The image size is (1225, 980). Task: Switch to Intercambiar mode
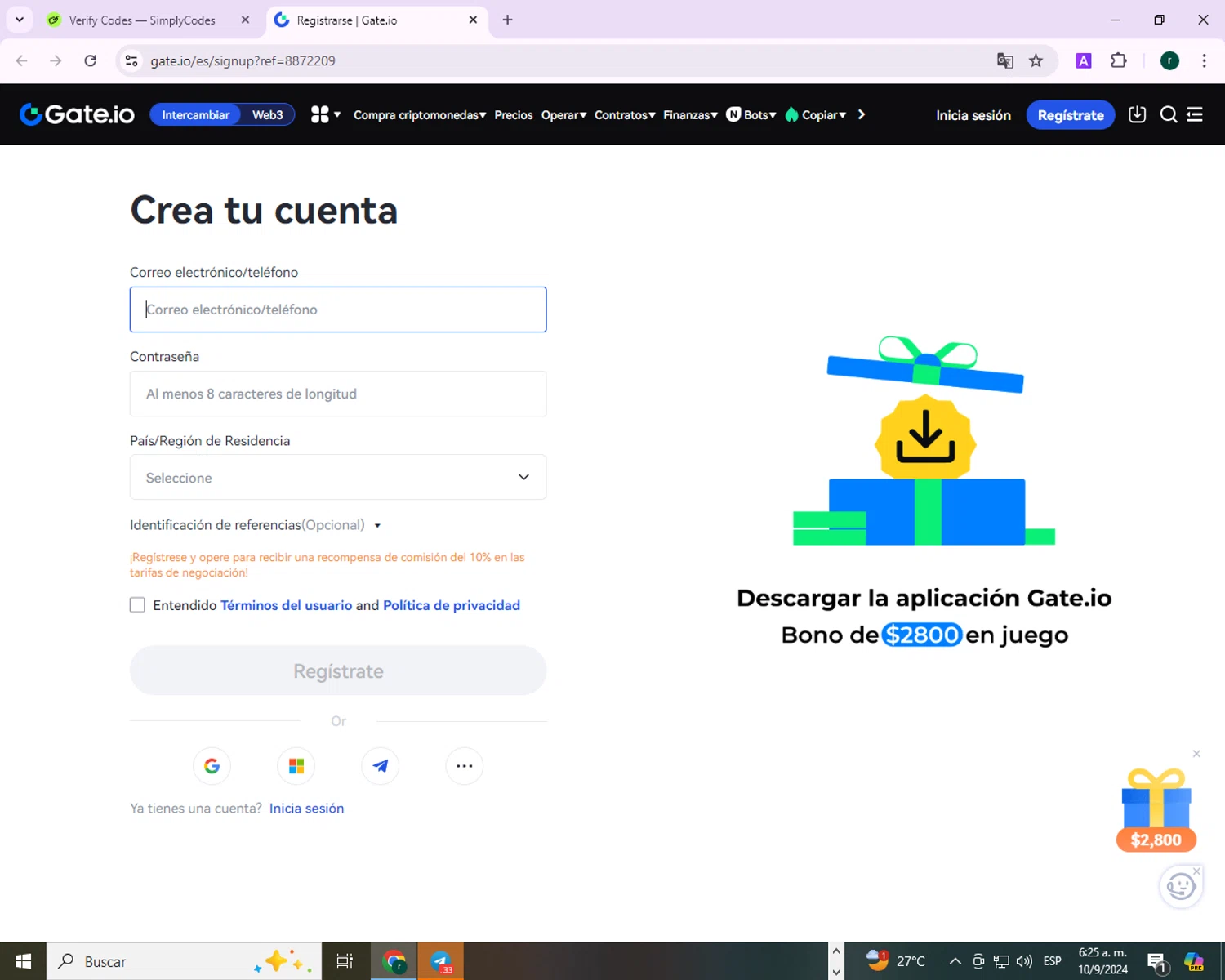point(195,115)
